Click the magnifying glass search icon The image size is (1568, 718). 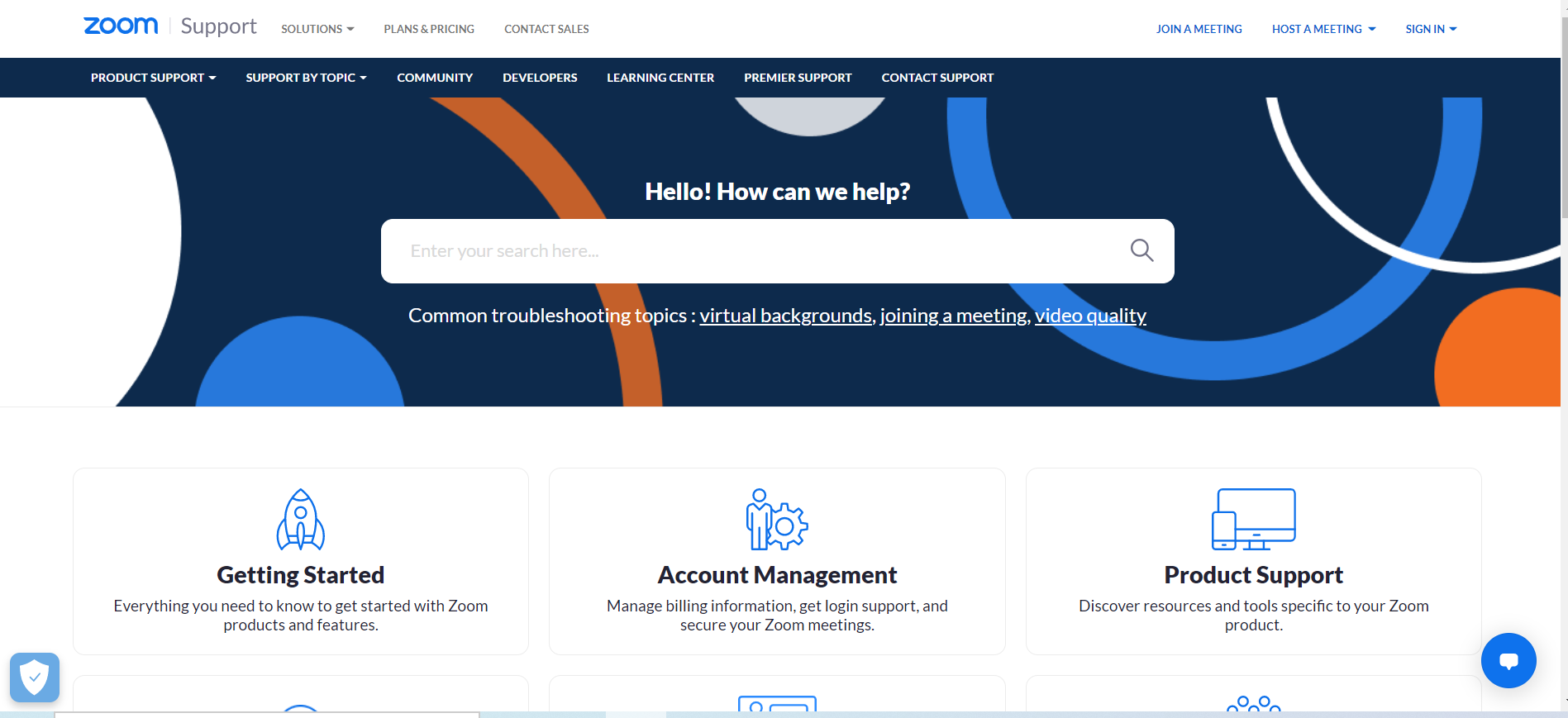tap(1141, 250)
